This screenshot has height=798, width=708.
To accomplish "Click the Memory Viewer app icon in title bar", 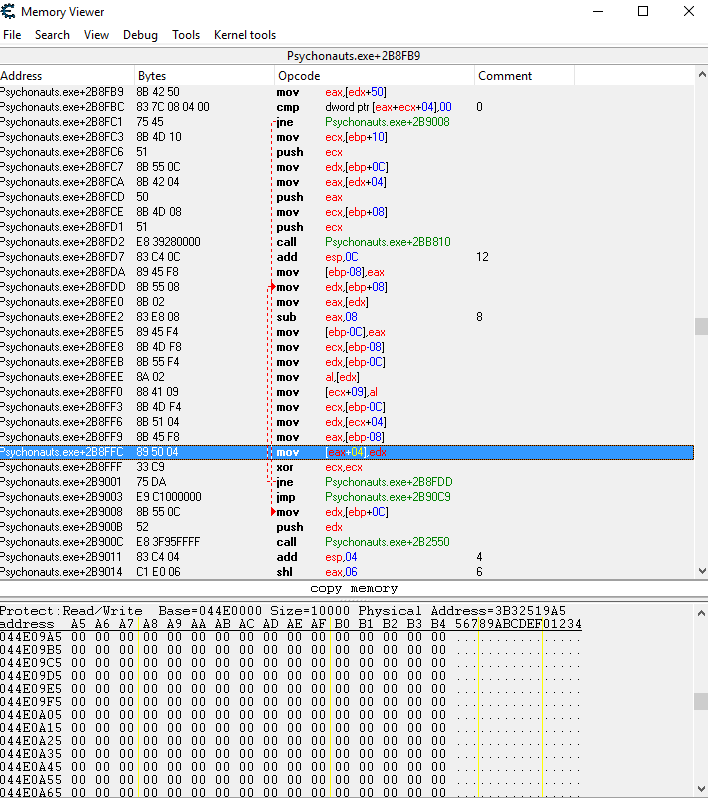I will point(10,12).
